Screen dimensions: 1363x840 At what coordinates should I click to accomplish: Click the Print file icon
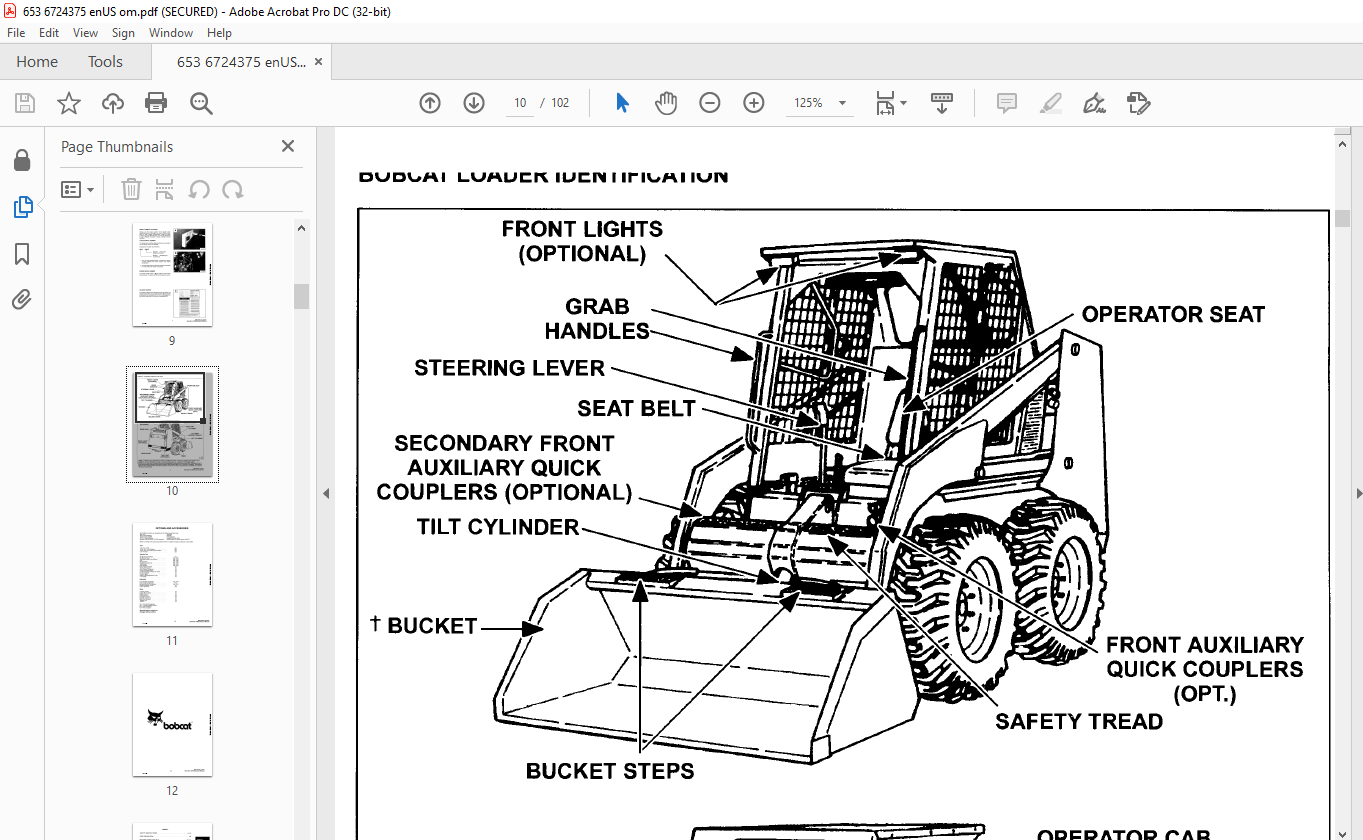156,103
